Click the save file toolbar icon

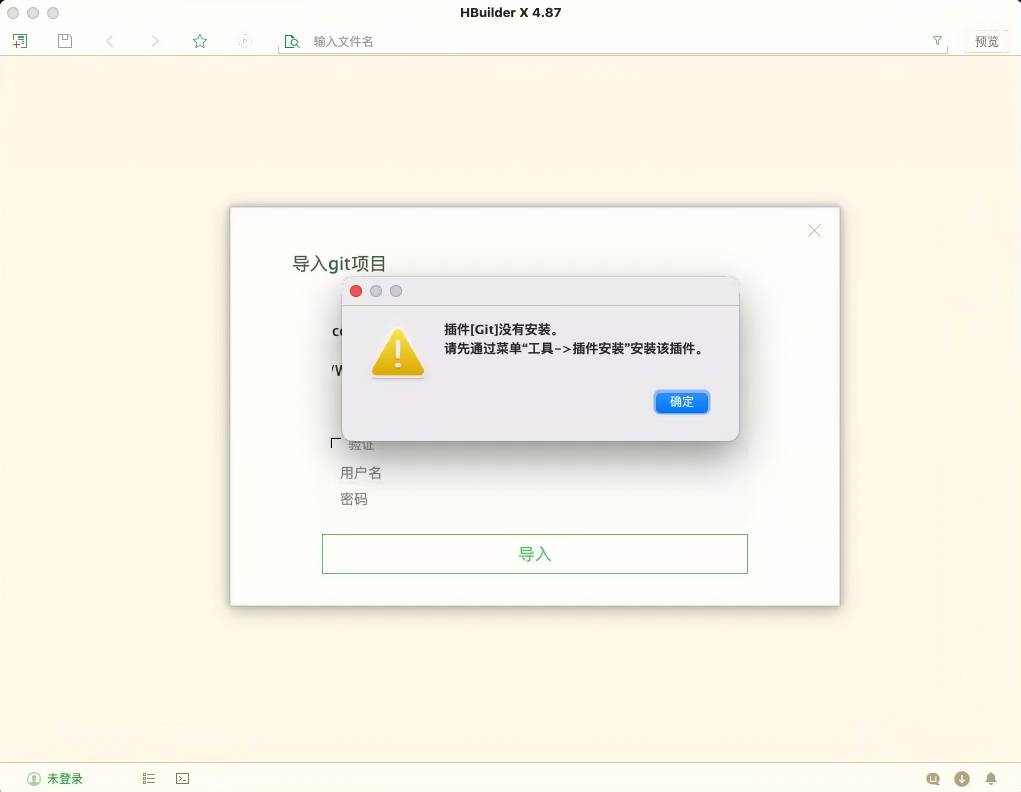click(65, 41)
